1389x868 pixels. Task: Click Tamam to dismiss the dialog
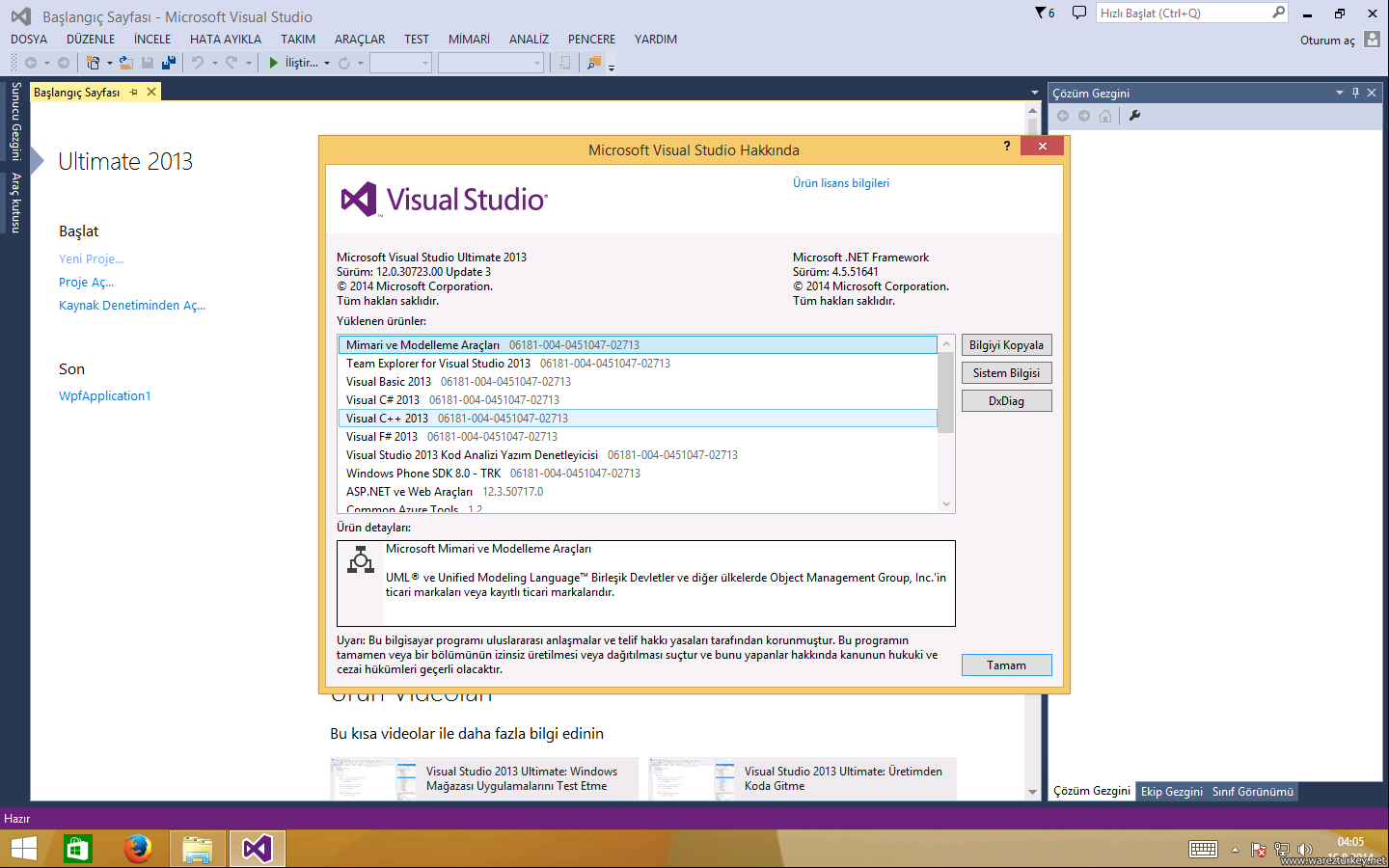pyautogui.click(x=1006, y=665)
